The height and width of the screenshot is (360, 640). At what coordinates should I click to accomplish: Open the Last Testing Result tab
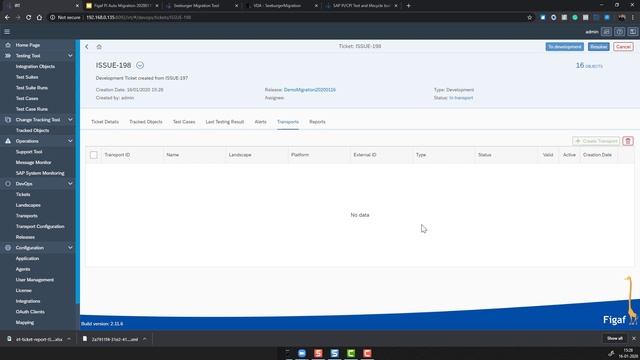224,122
